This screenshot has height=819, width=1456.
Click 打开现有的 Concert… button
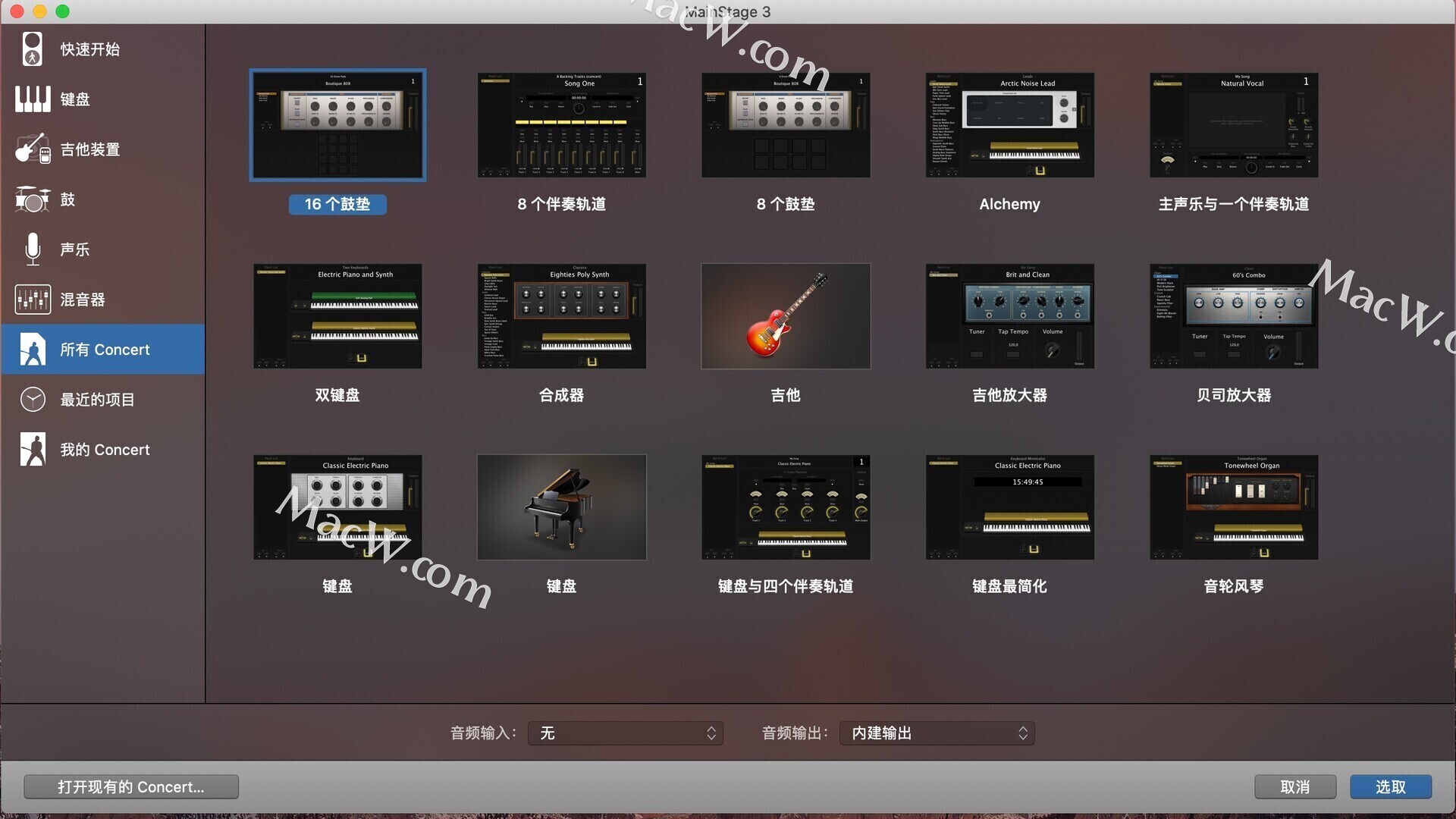[x=131, y=786]
